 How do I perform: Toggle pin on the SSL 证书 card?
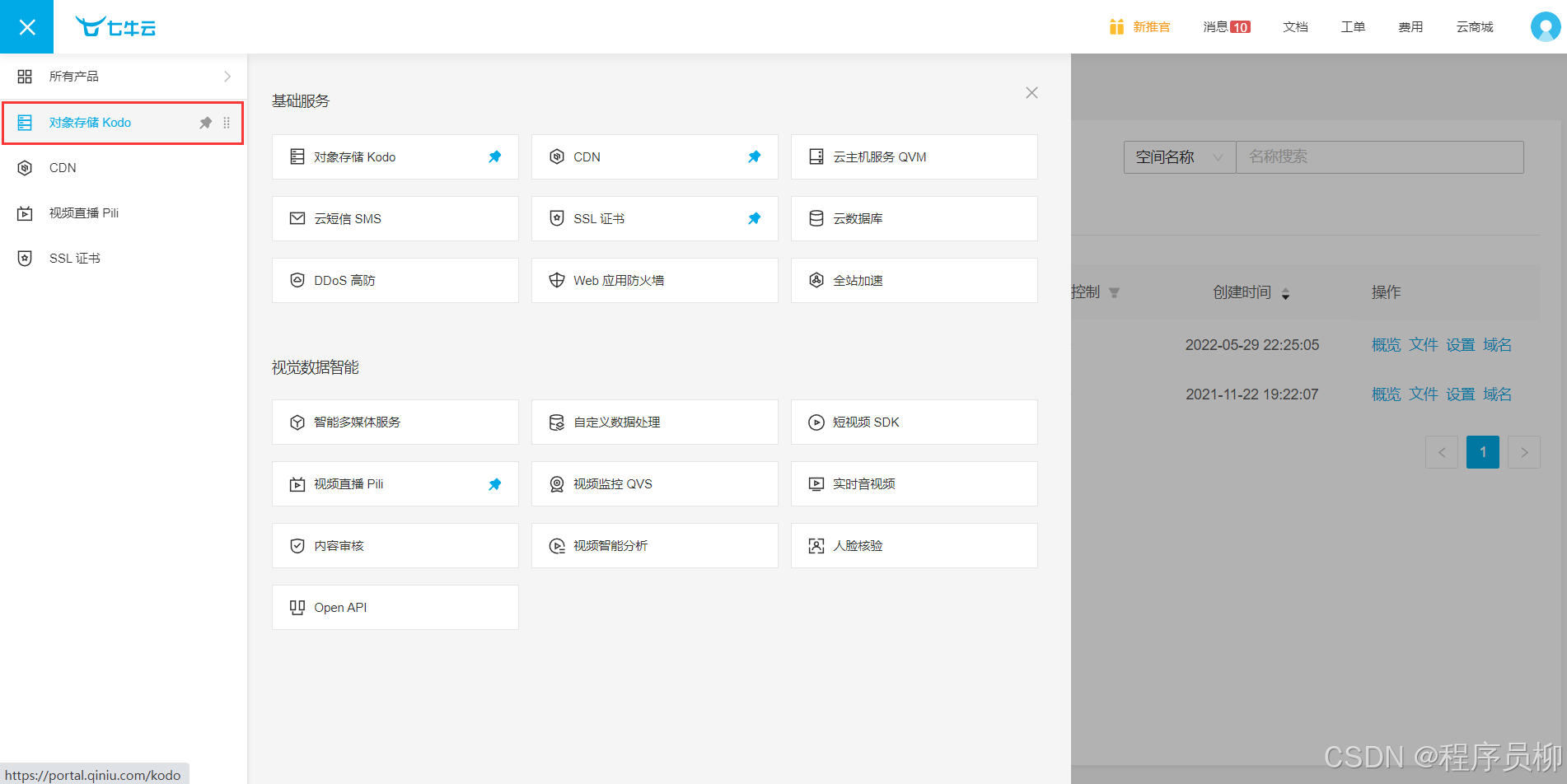tap(755, 218)
